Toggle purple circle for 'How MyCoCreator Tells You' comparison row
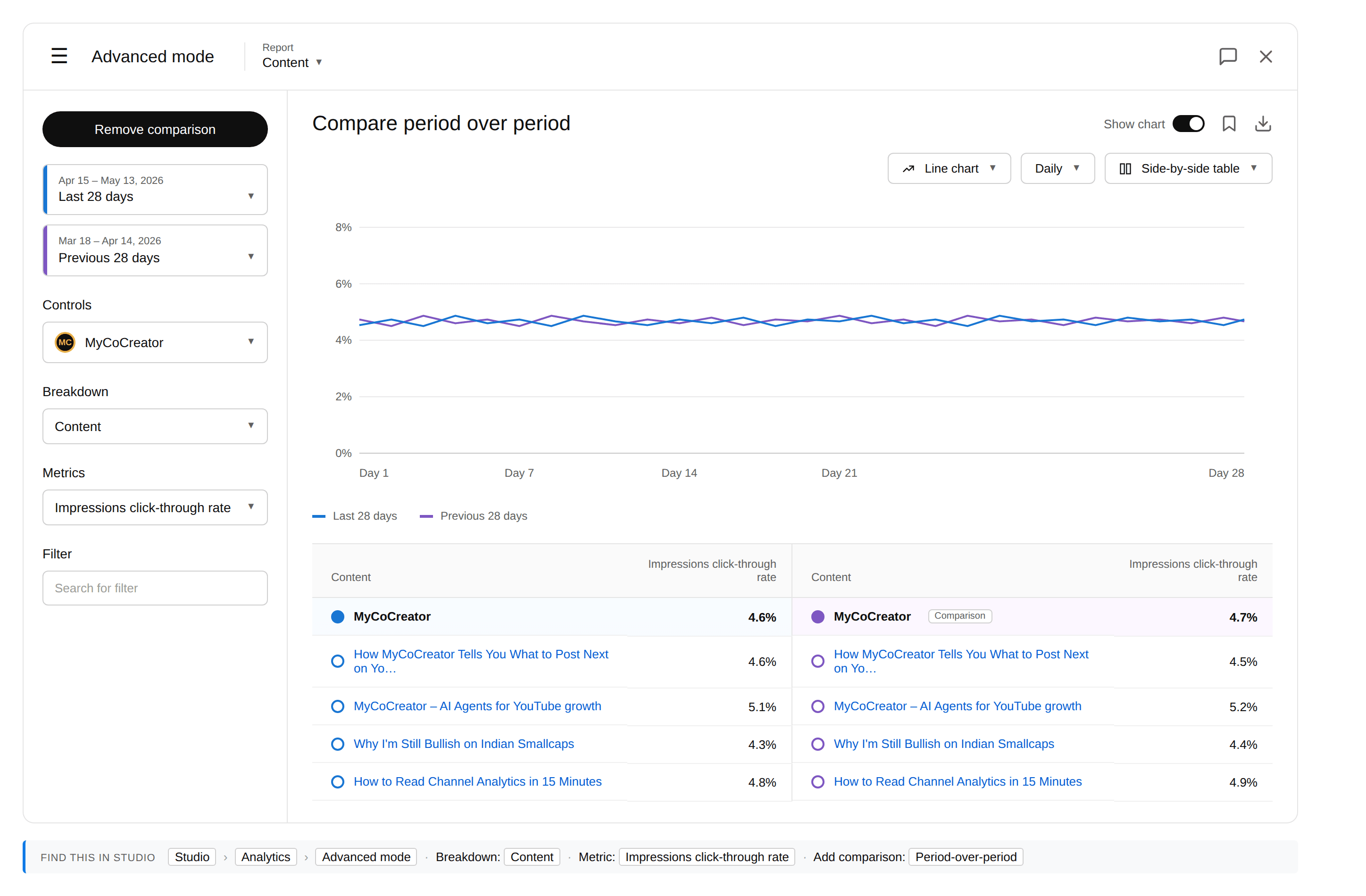This screenshot has height=896, width=1366. click(x=818, y=661)
